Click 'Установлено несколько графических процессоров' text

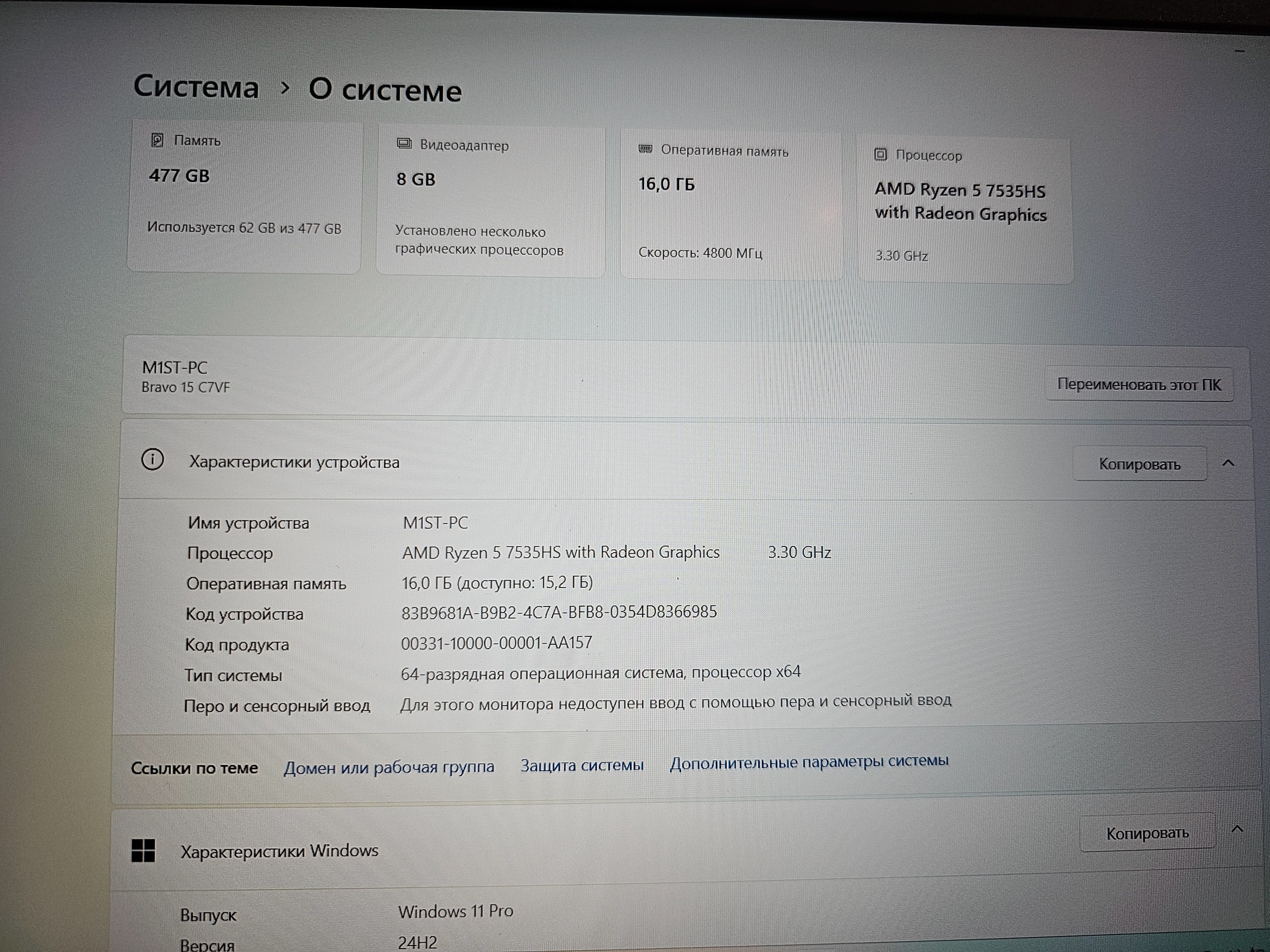click(x=479, y=240)
